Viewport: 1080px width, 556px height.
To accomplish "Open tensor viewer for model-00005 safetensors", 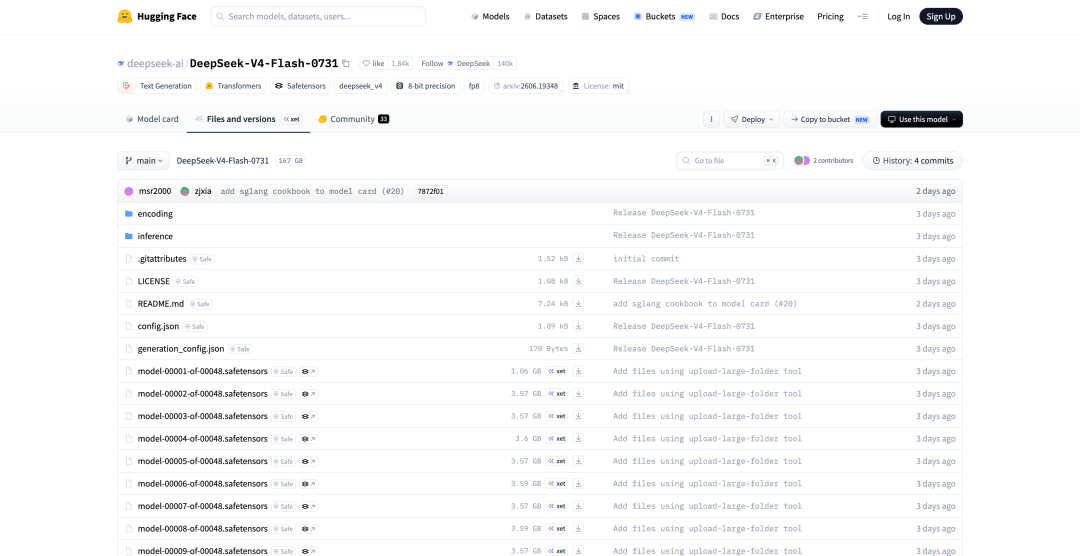I will (x=309, y=461).
